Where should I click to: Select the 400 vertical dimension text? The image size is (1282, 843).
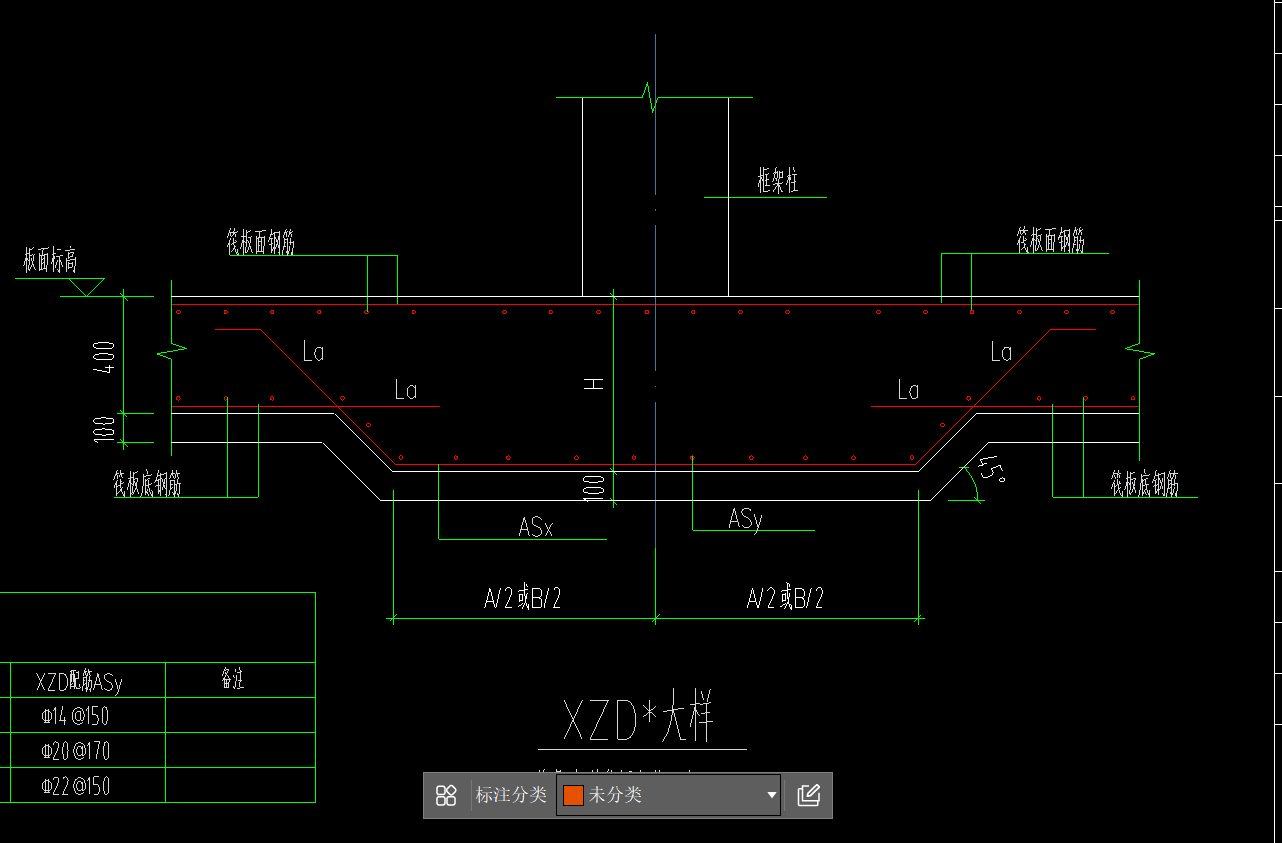click(x=104, y=357)
